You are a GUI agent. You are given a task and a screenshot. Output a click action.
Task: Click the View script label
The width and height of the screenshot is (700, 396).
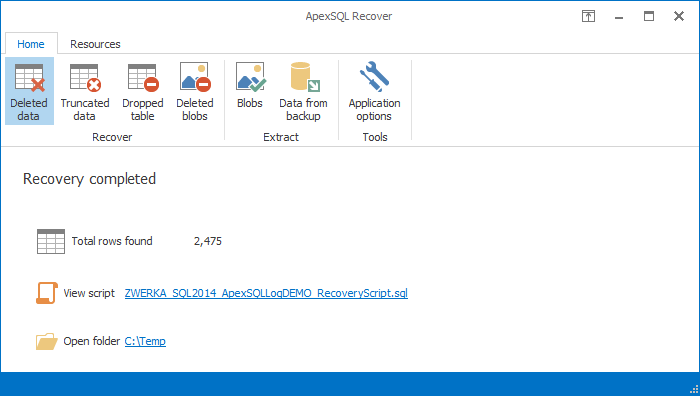[x=89, y=293]
